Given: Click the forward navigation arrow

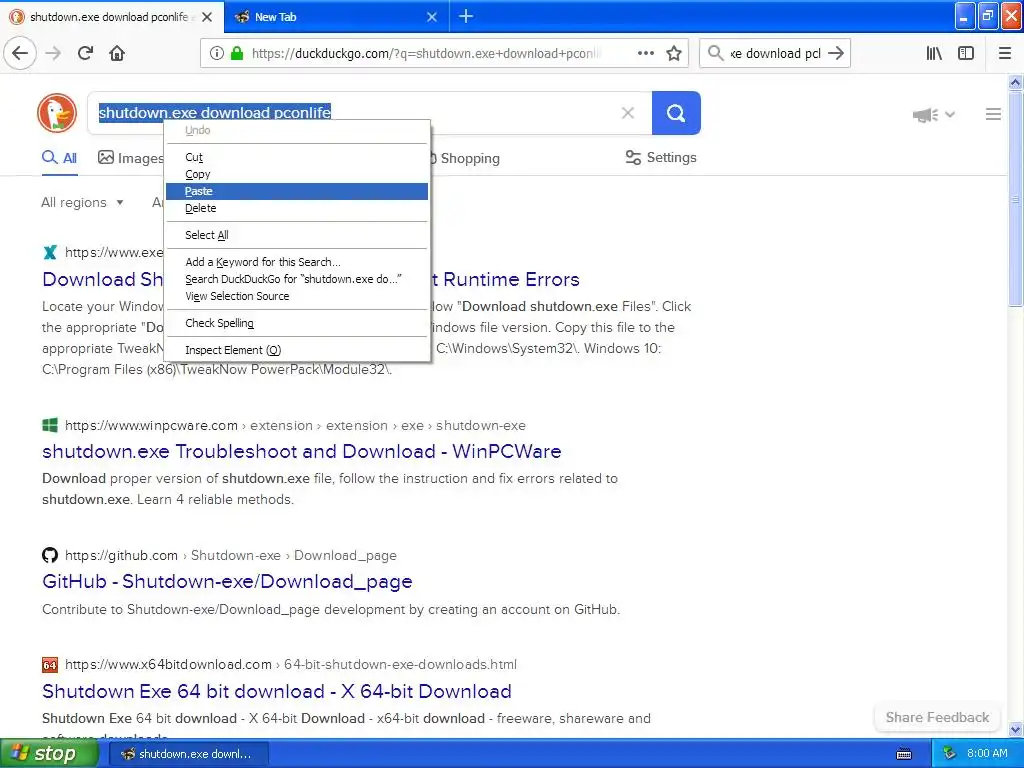Looking at the screenshot, I should tap(53, 53).
